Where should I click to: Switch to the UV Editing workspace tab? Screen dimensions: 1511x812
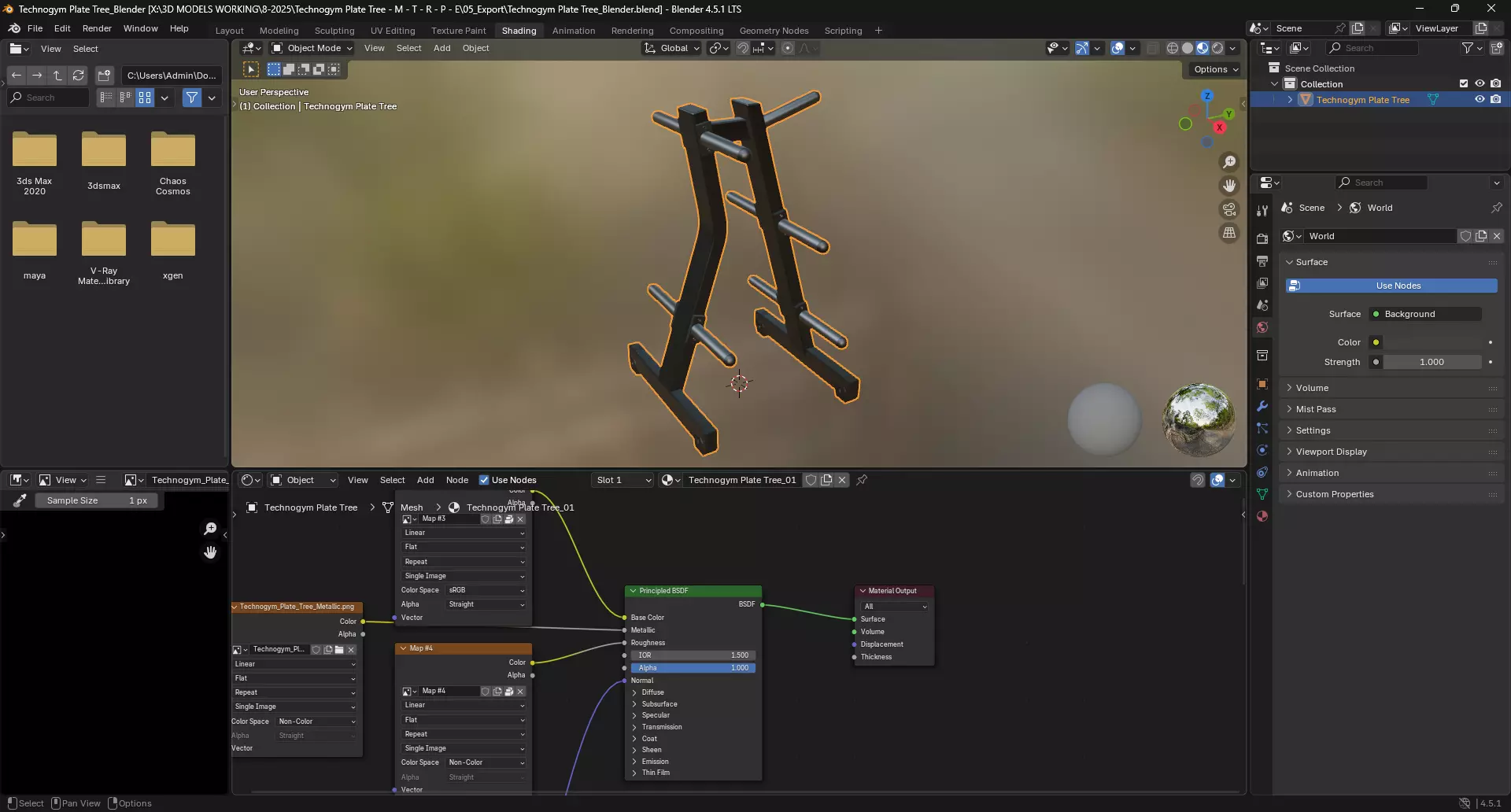coord(392,31)
